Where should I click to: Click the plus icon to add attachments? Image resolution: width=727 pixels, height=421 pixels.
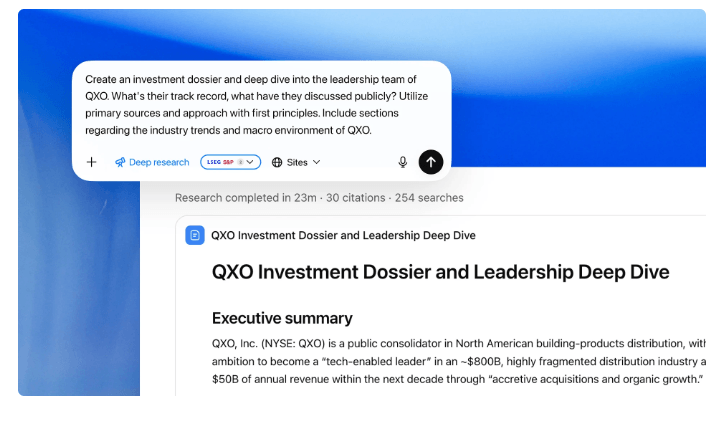(91, 162)
